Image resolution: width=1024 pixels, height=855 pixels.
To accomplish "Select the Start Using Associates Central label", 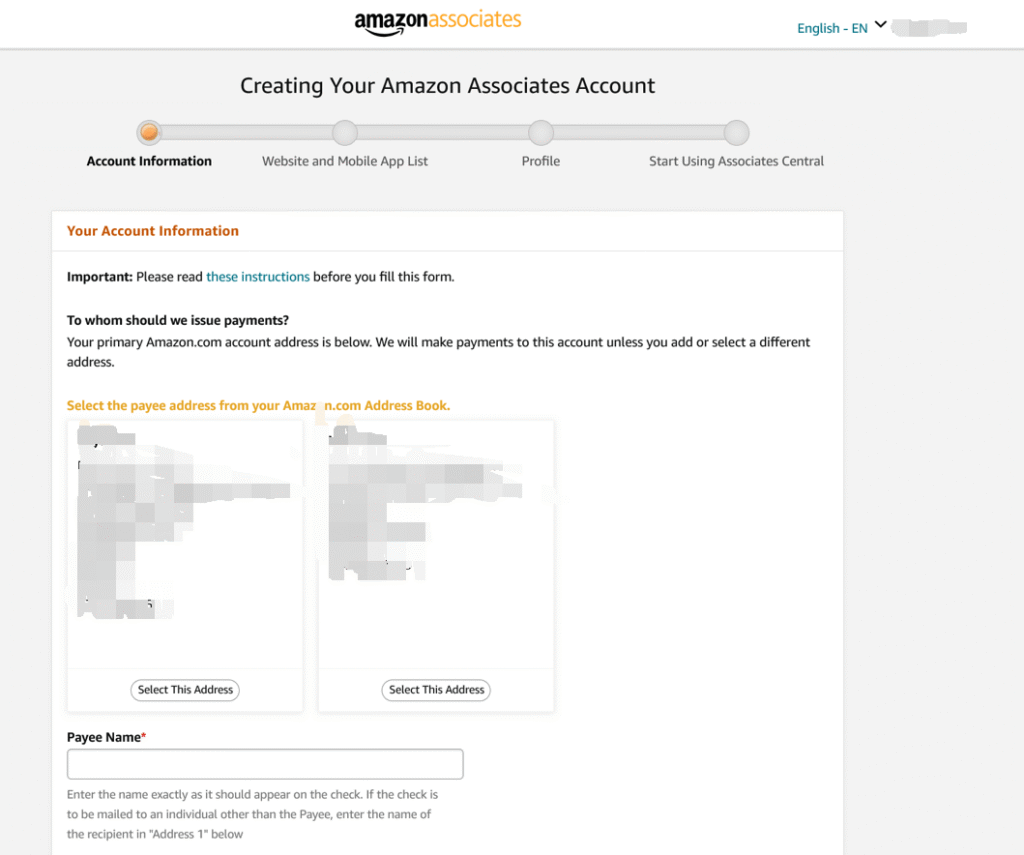I will (736, 161).
